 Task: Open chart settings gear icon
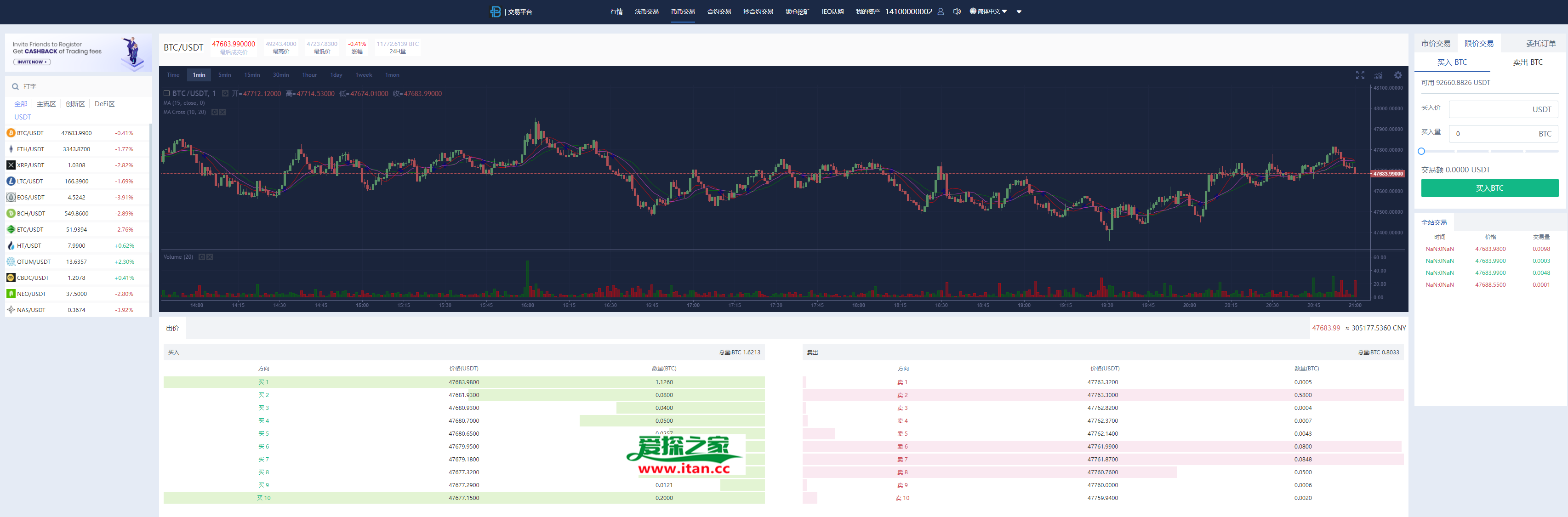[1398, 75]
